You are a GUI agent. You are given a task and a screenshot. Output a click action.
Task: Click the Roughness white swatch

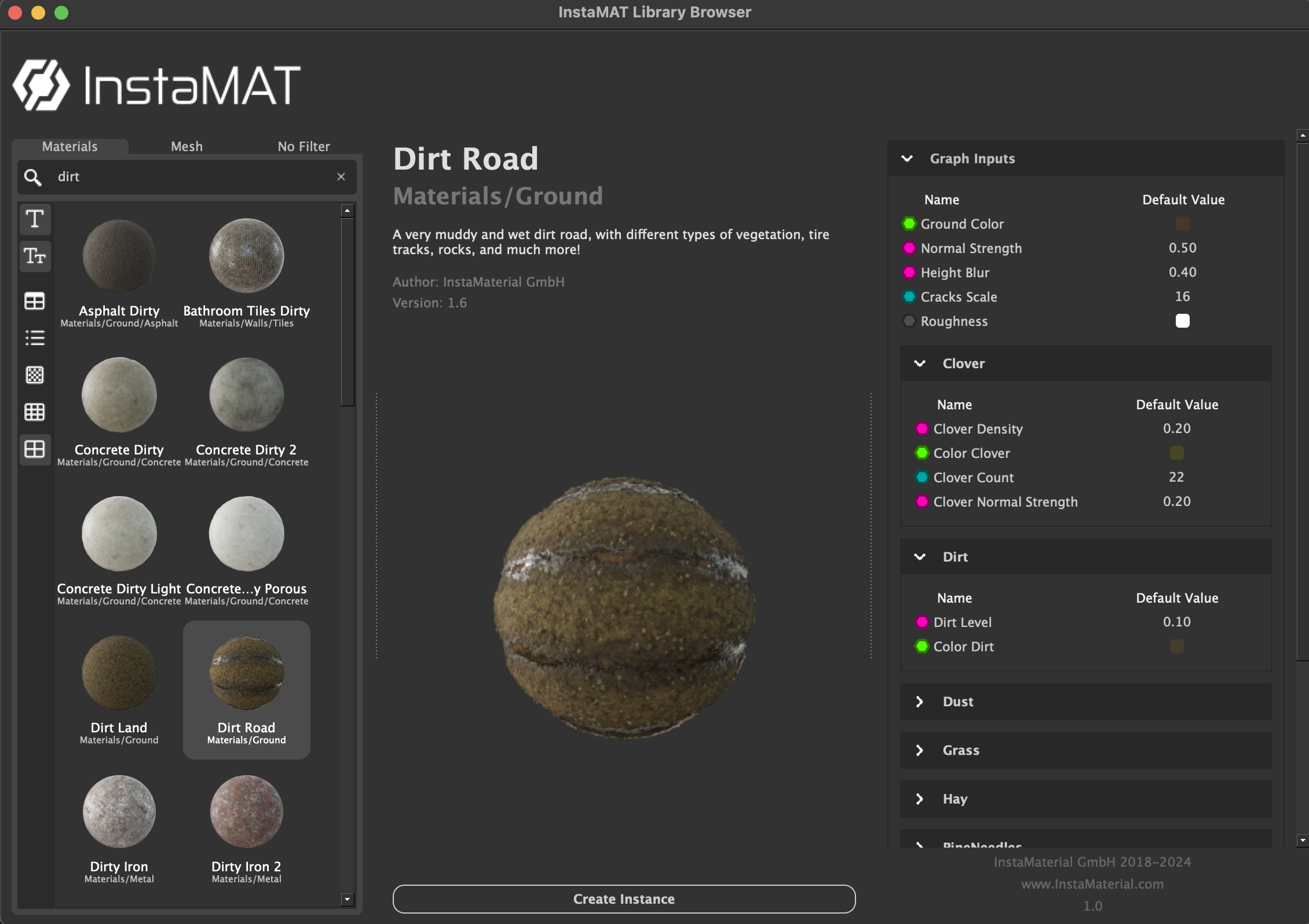(1183, 321)
